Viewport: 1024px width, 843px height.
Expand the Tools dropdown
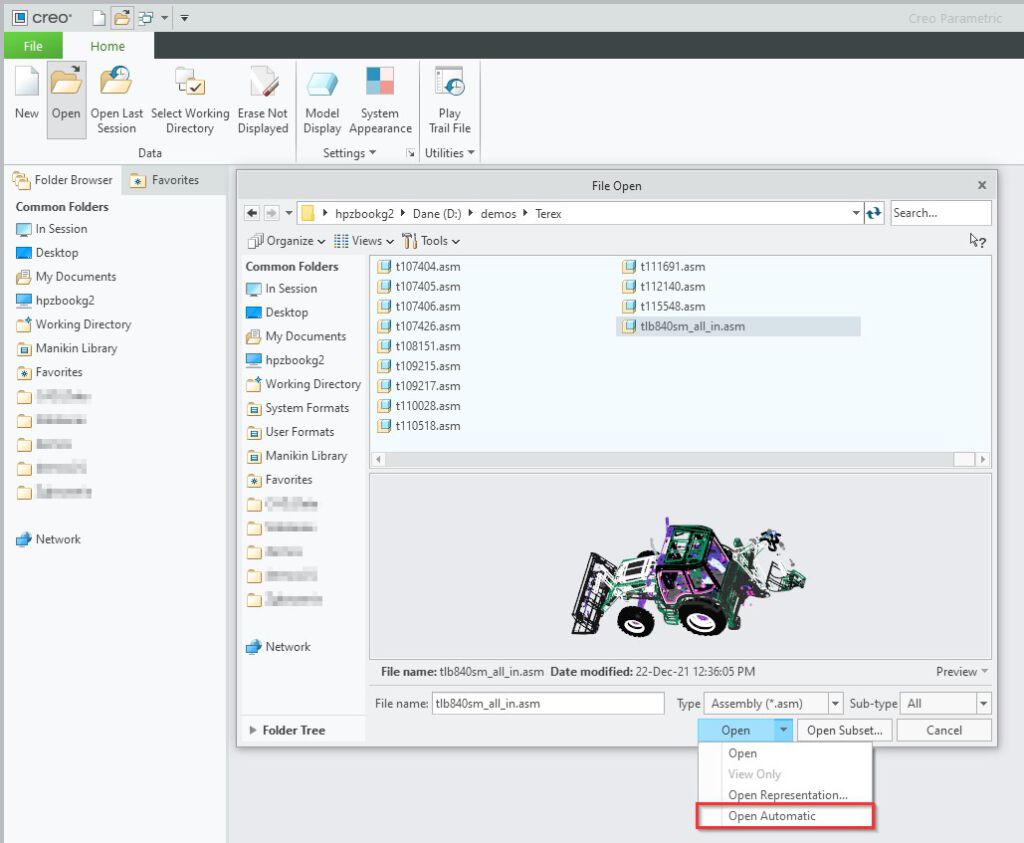[x=431, y=241]
